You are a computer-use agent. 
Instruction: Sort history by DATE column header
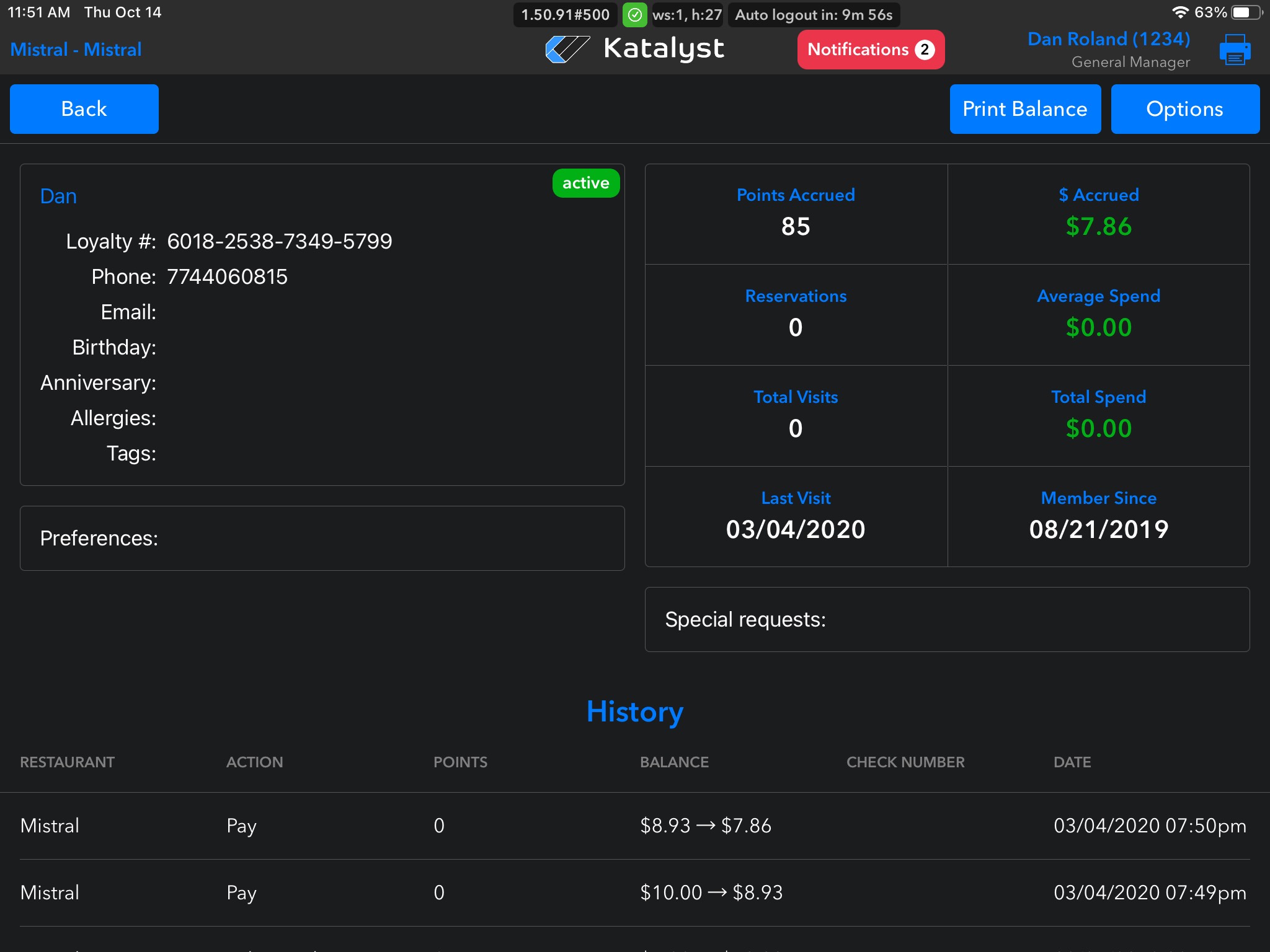click(x=1072, y=762)
